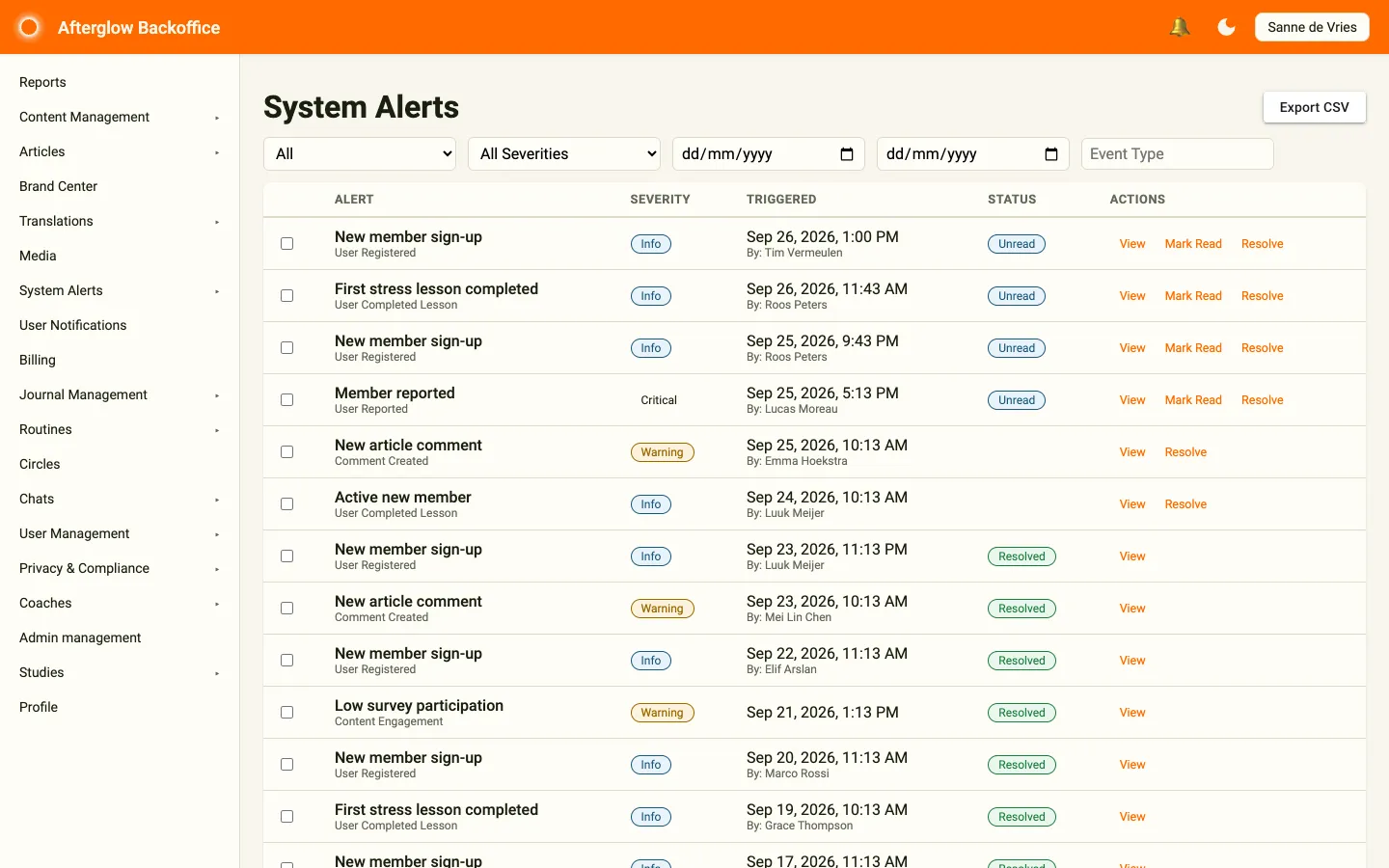Tick the 11:43 AM First stress lesson row checkbox
This screenshot has width=1389, height=868.
(x=286, y=296)
